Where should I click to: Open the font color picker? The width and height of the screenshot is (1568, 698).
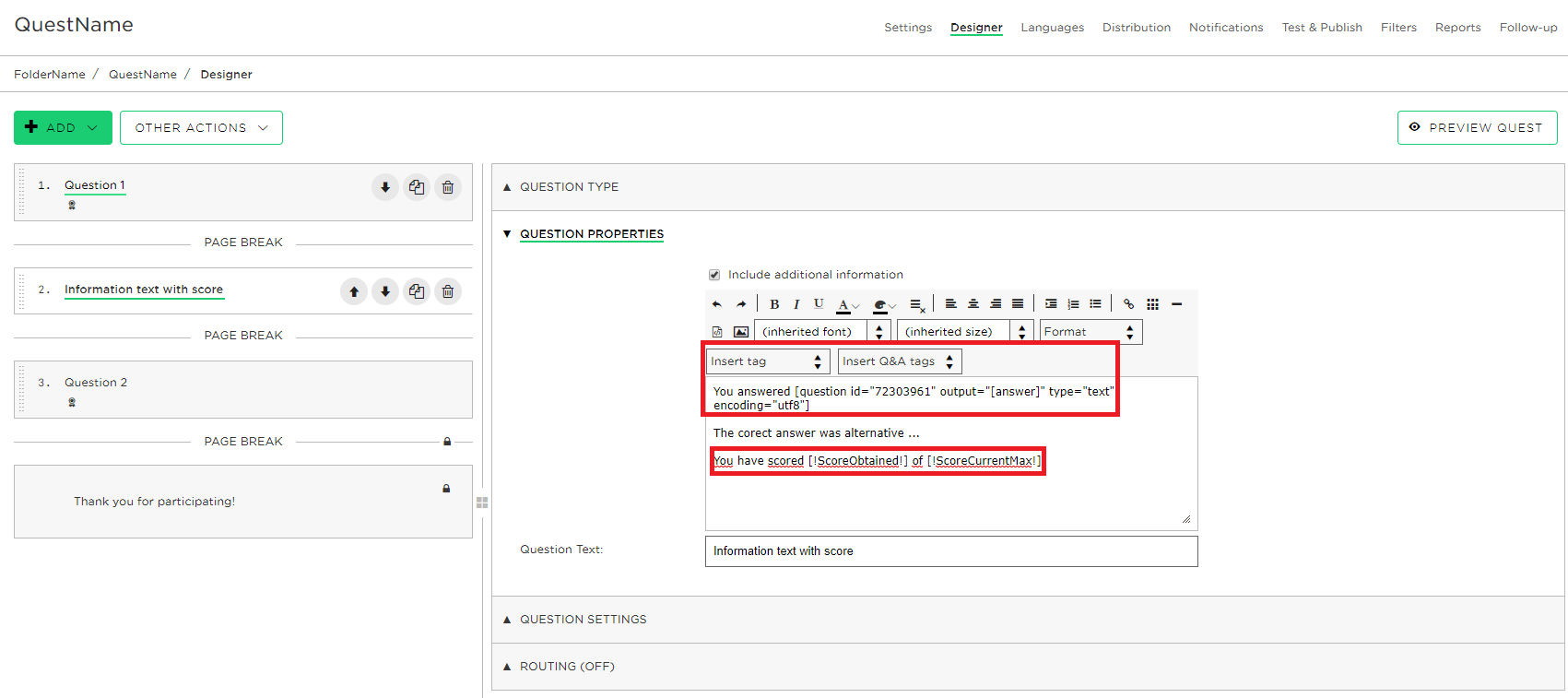click(x=848, y=305)
